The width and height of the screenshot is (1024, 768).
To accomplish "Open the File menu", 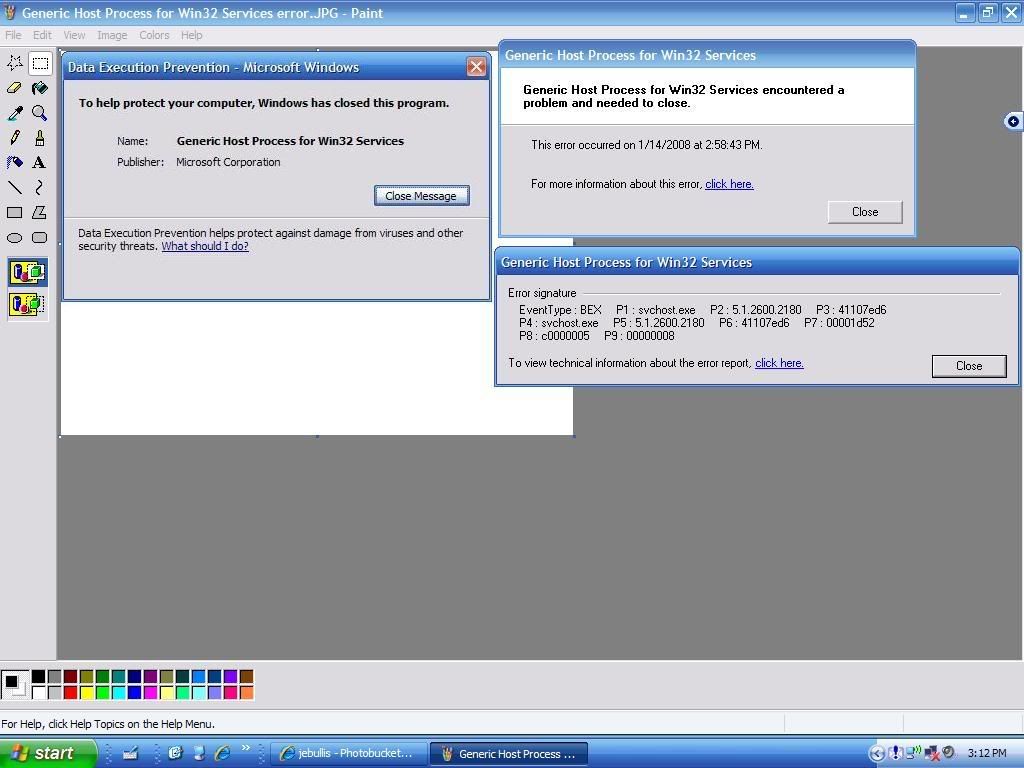I will [13, 35].
